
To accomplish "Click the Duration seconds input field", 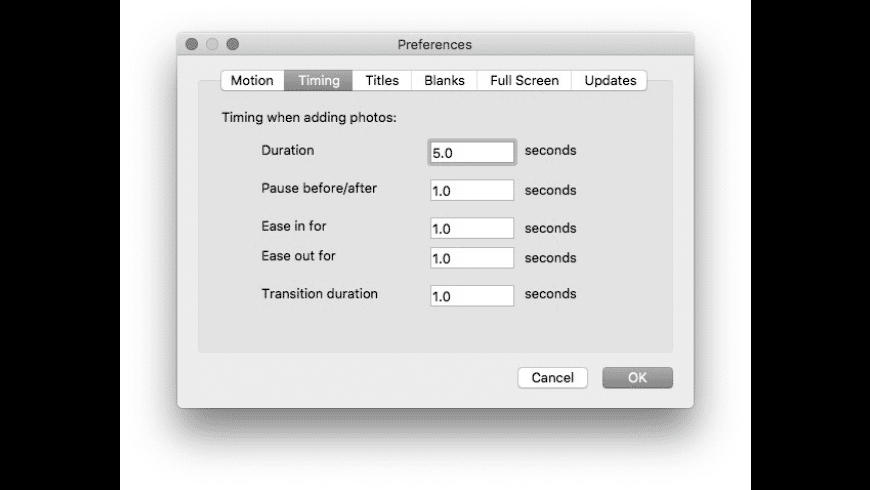I will tap(472, 152).
